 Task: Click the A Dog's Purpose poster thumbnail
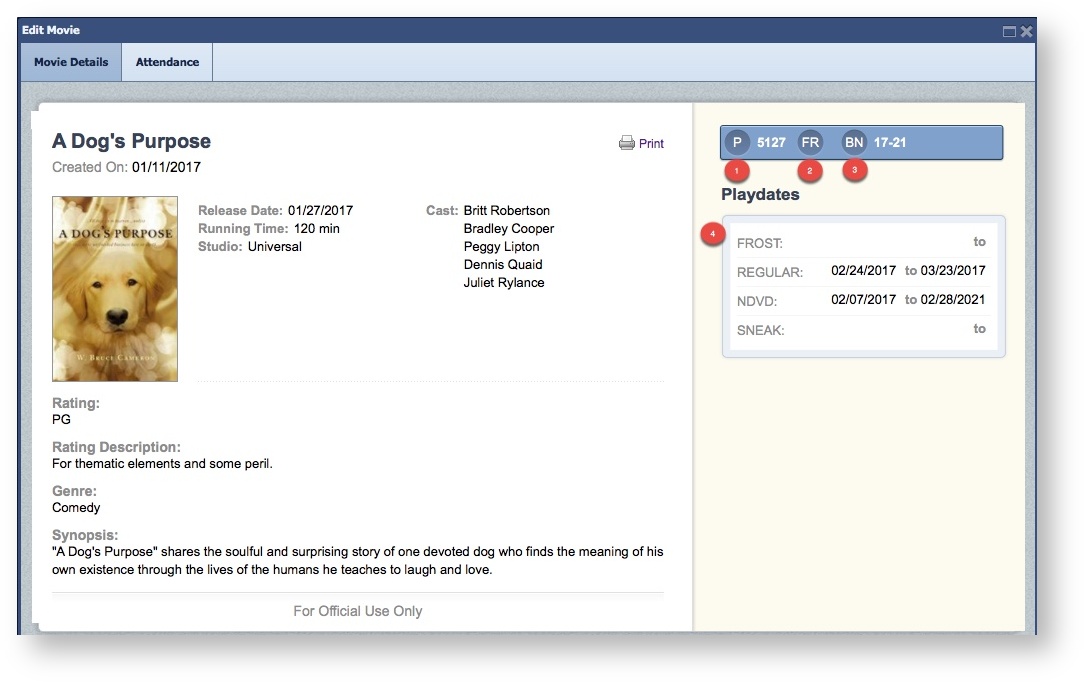point(115,289)
